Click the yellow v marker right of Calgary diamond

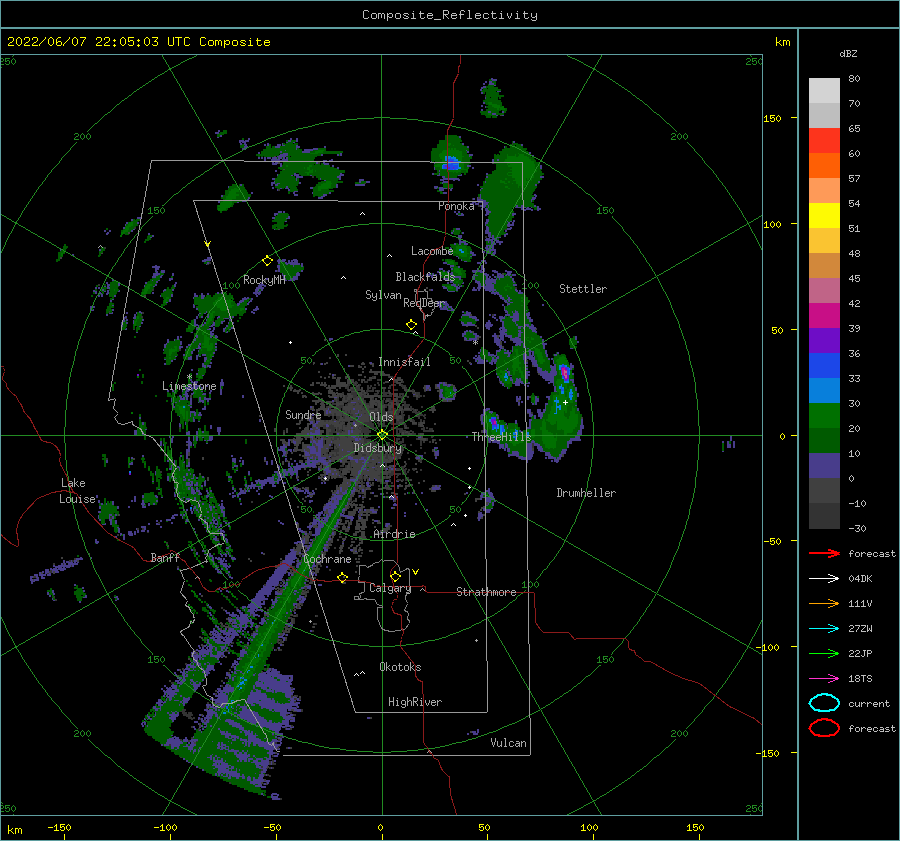point(416,572)
